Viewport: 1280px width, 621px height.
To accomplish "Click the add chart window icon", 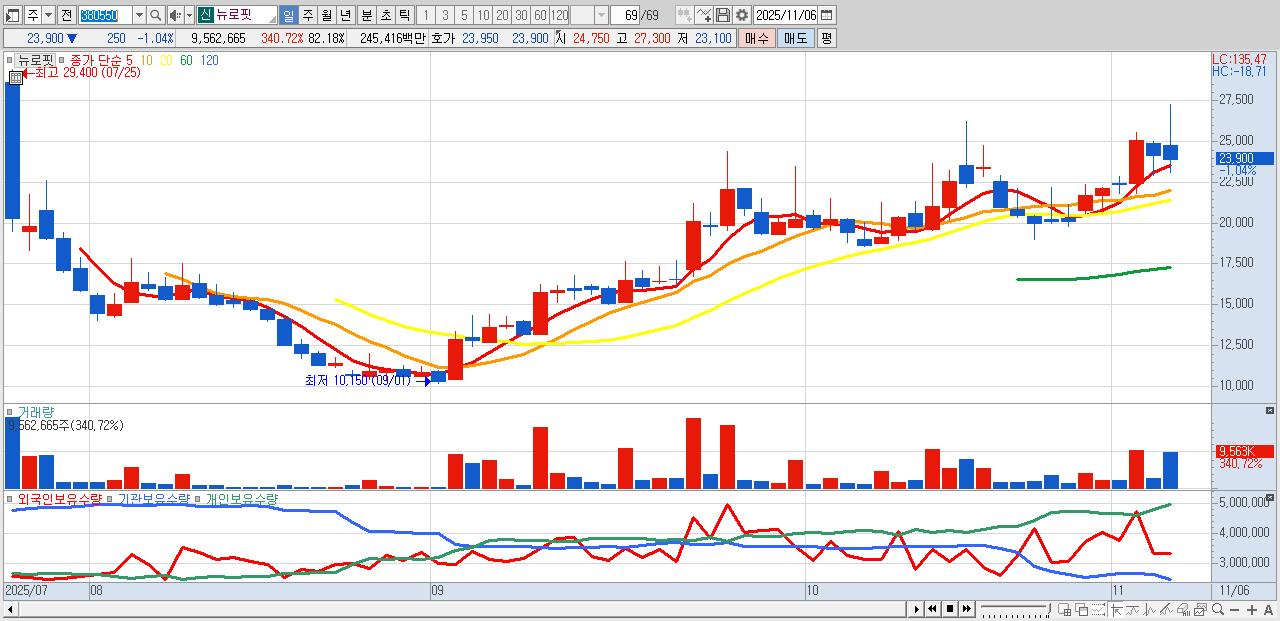I will click(x=1064, y=609).
